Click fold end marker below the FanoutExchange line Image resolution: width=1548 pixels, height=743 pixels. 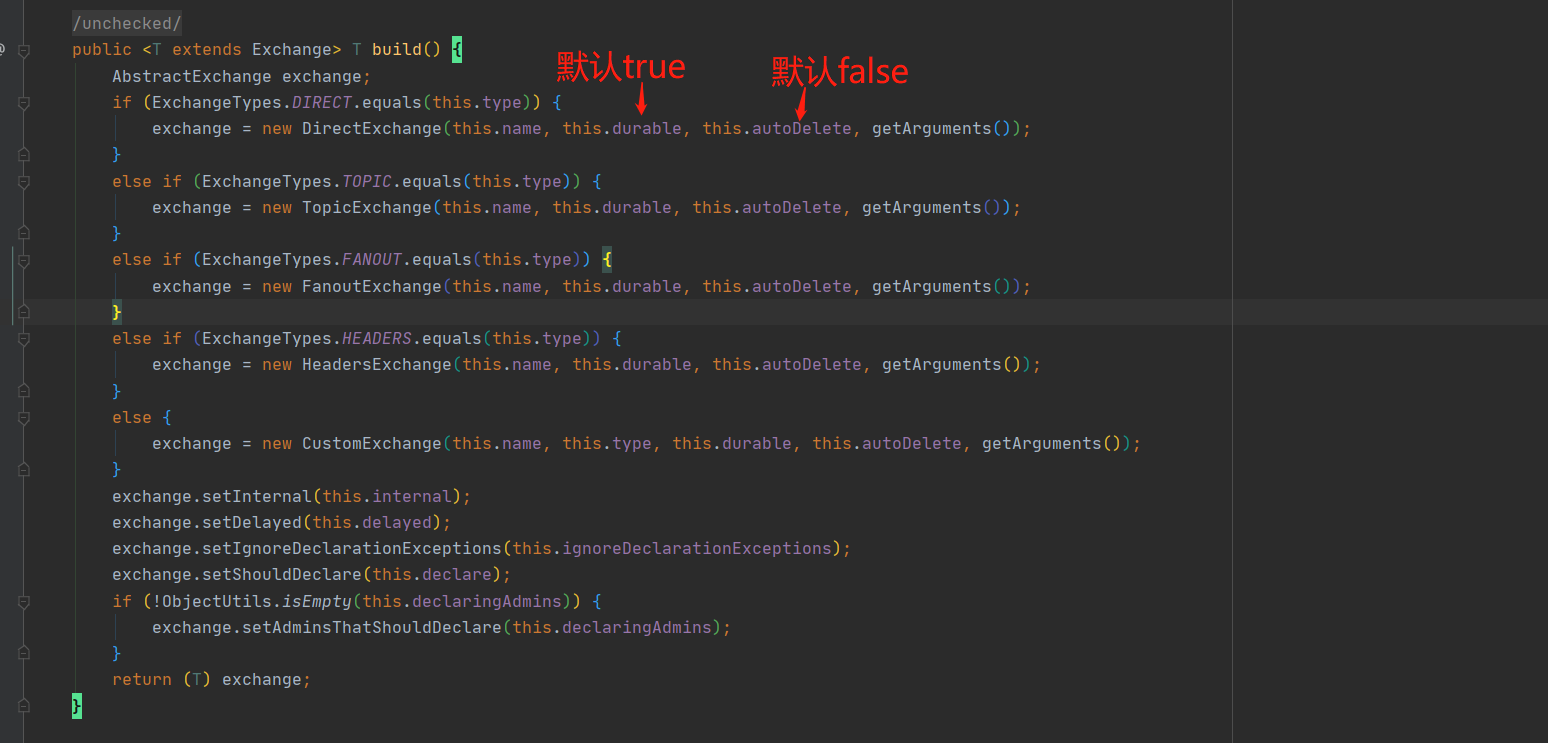(24, 312)
